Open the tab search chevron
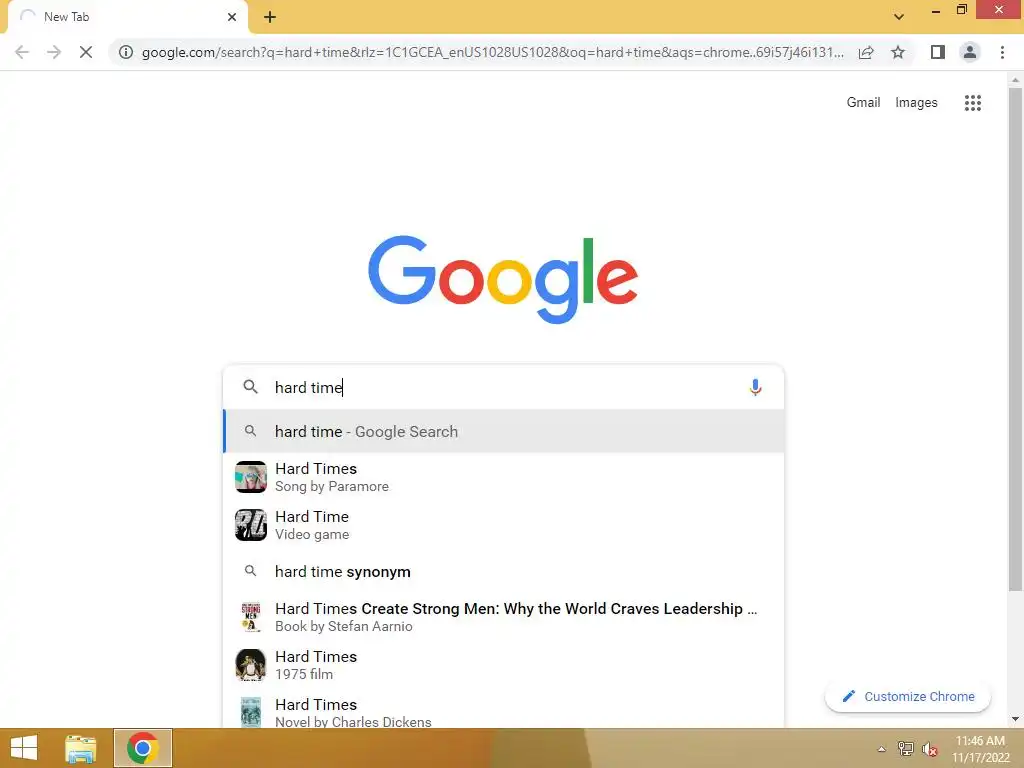1024x768 pixels. [899, 17]
